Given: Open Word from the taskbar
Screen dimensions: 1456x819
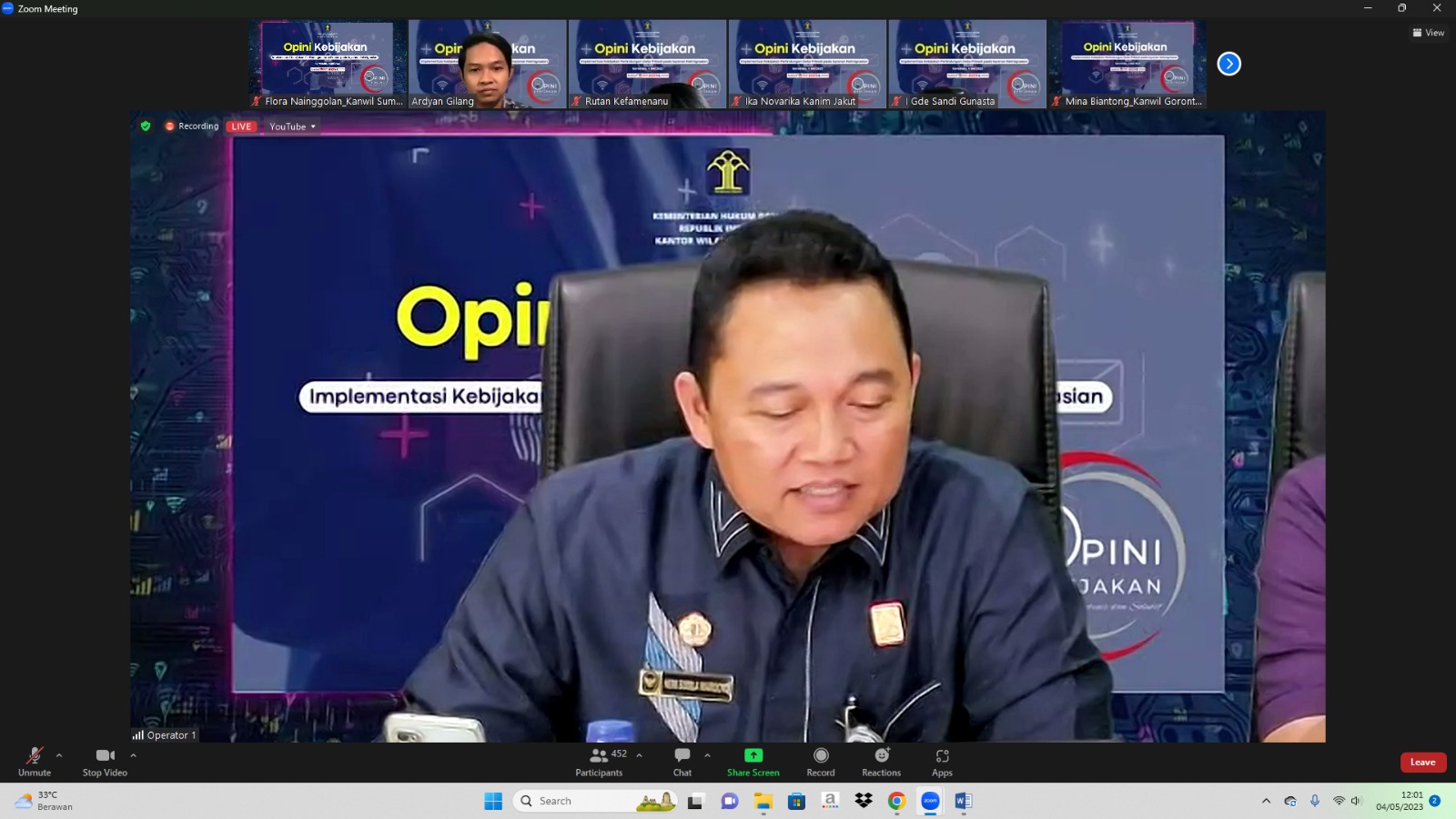Looking at the screenshot, I should pos(963,801).
